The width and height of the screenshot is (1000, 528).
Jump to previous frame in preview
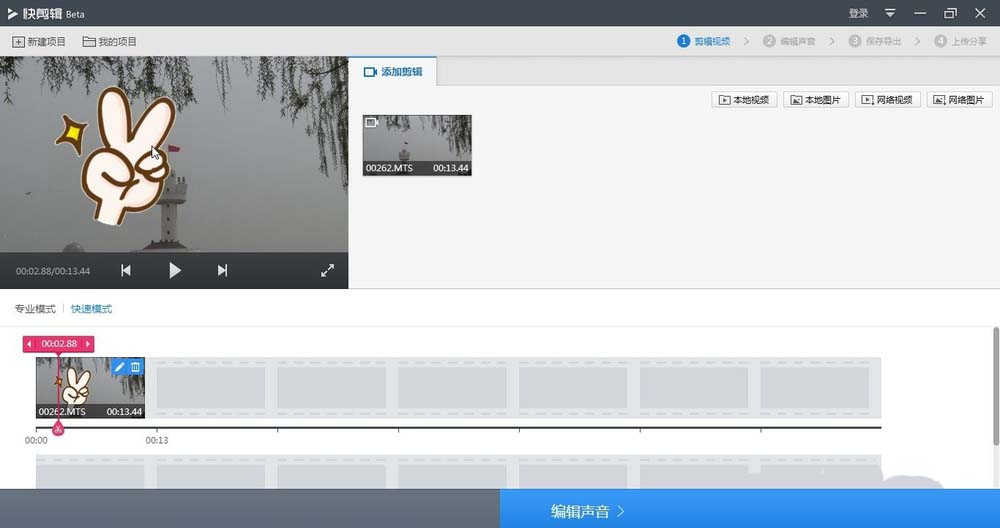126,270
